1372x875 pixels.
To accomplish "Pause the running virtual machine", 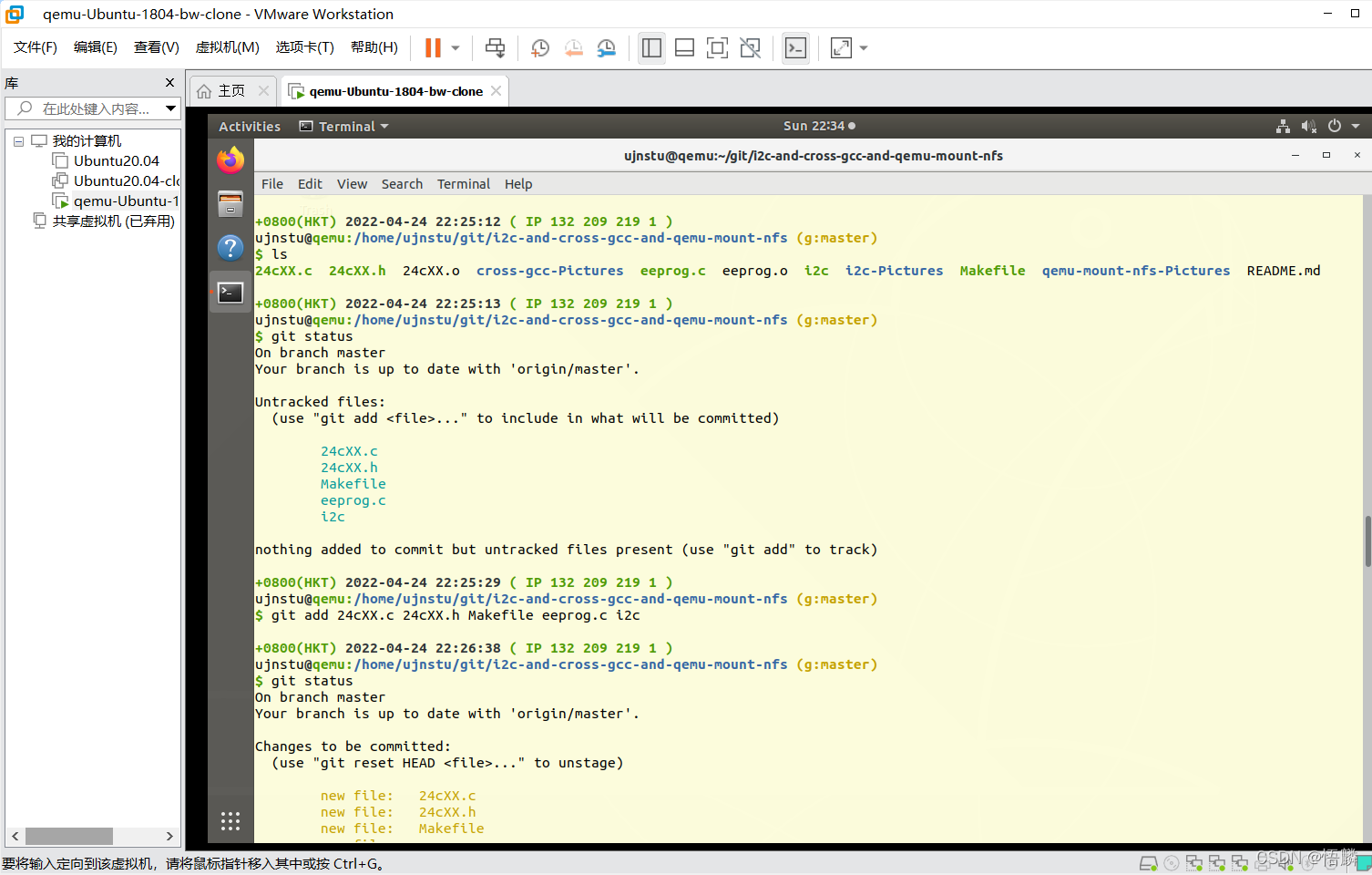I will (433, 48).
